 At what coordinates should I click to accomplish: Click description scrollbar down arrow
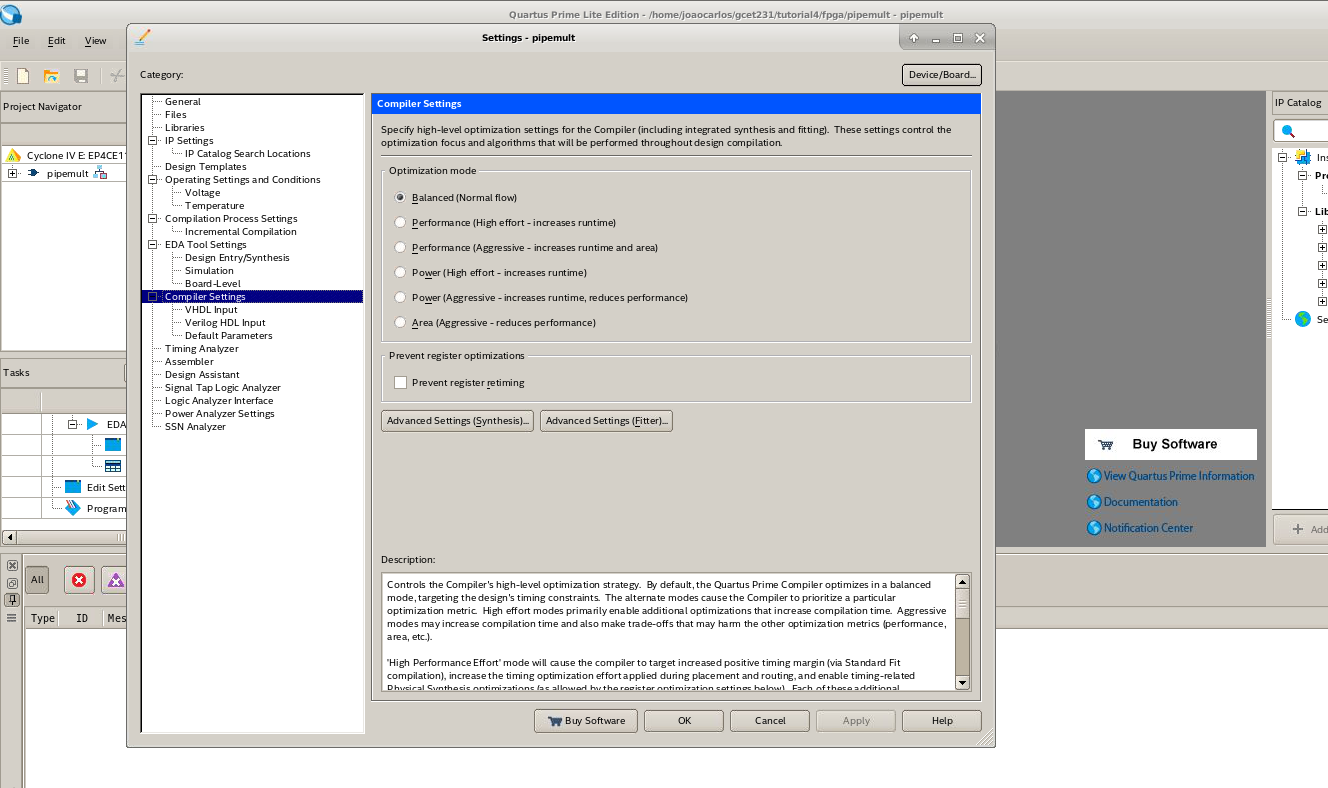click(962, 683)
